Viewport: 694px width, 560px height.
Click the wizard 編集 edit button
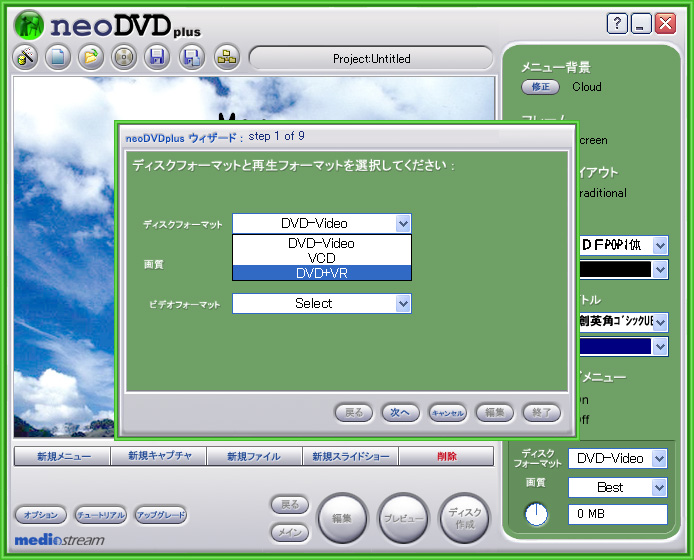[494, 413]
